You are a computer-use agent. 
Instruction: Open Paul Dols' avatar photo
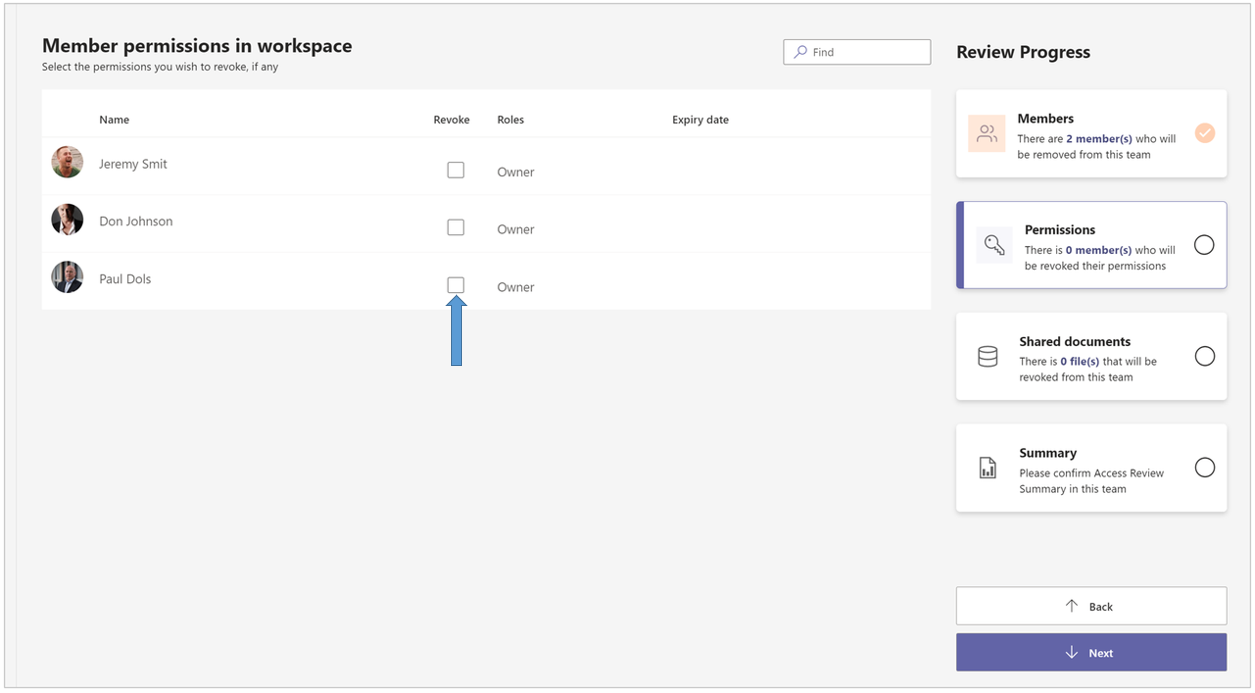(x=67, y=277)
